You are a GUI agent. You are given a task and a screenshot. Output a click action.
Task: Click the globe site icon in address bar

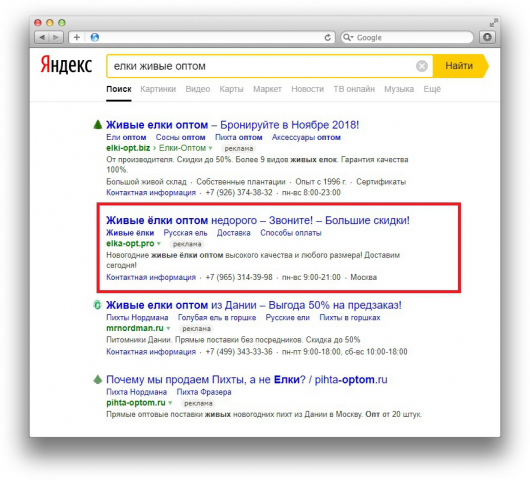pyautogui.click(x=95, y=37)
